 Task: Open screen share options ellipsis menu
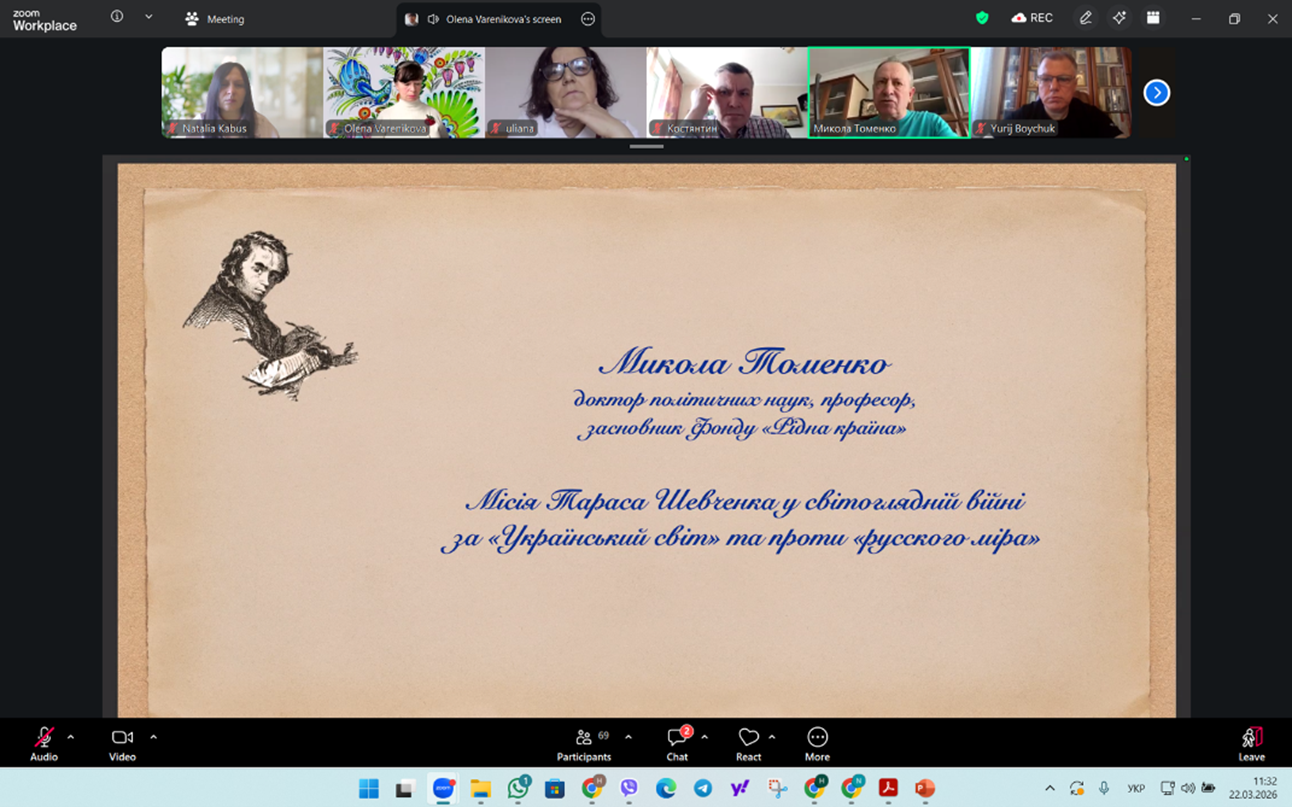[x=588, y=19]
